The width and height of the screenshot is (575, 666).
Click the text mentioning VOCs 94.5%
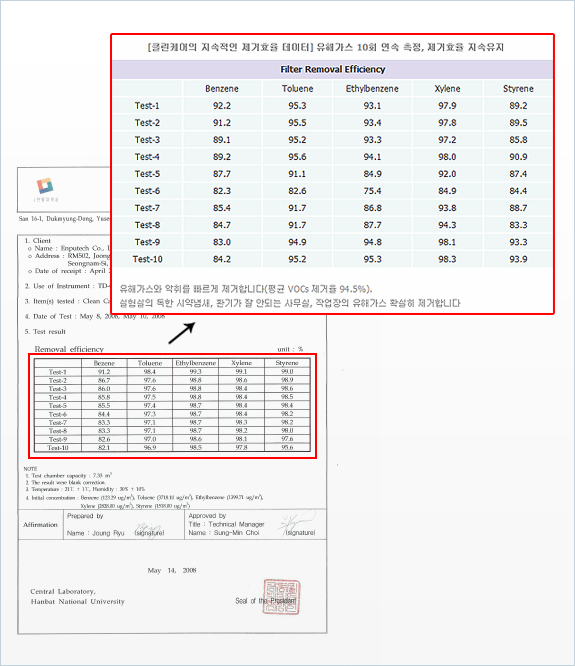tap(246, 289)
